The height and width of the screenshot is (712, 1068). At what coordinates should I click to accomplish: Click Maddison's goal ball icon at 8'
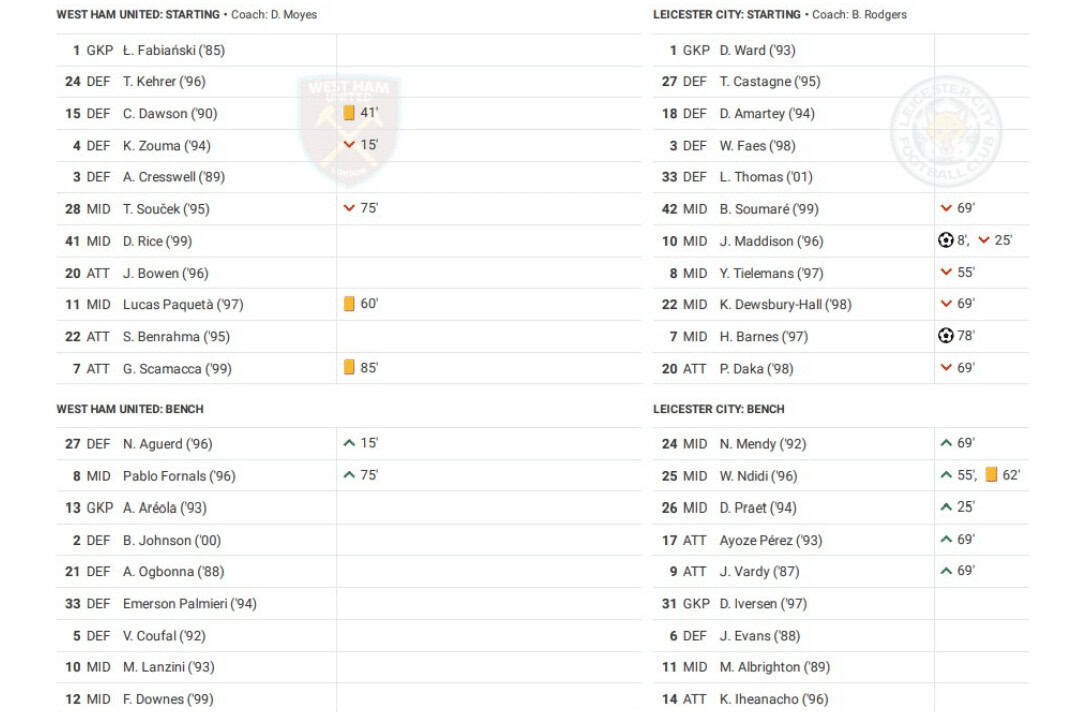946,240
